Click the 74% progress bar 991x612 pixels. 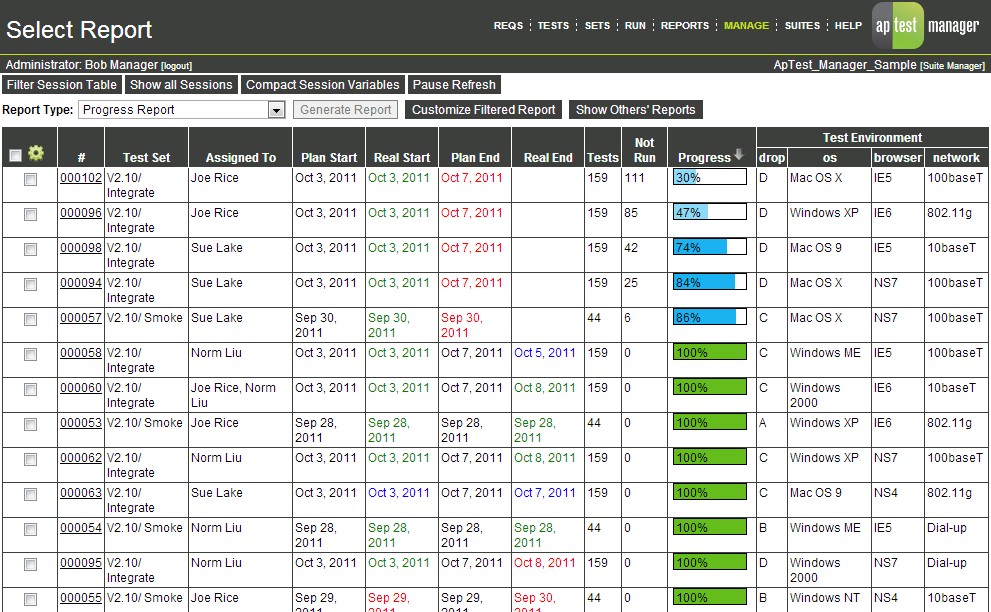click(710, 247)
